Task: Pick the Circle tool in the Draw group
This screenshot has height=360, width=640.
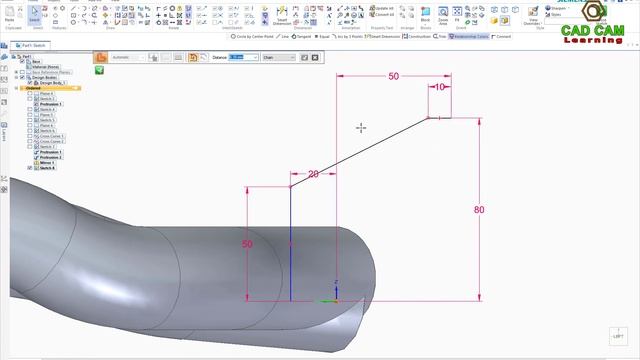Action: pos(73,22)
